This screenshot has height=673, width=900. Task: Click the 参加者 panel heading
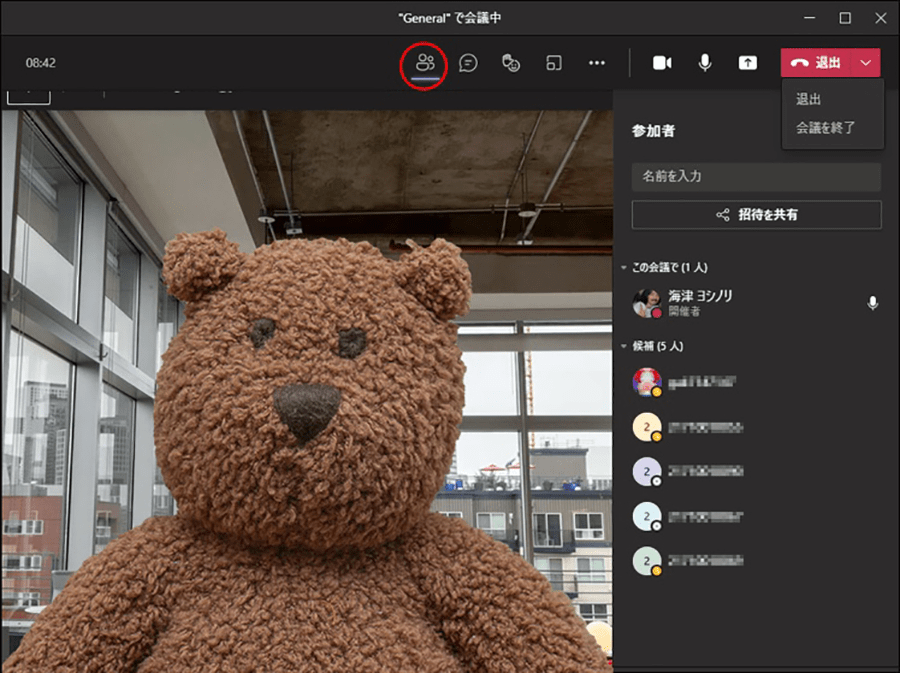pyautogui.click(x=653, y=131)
